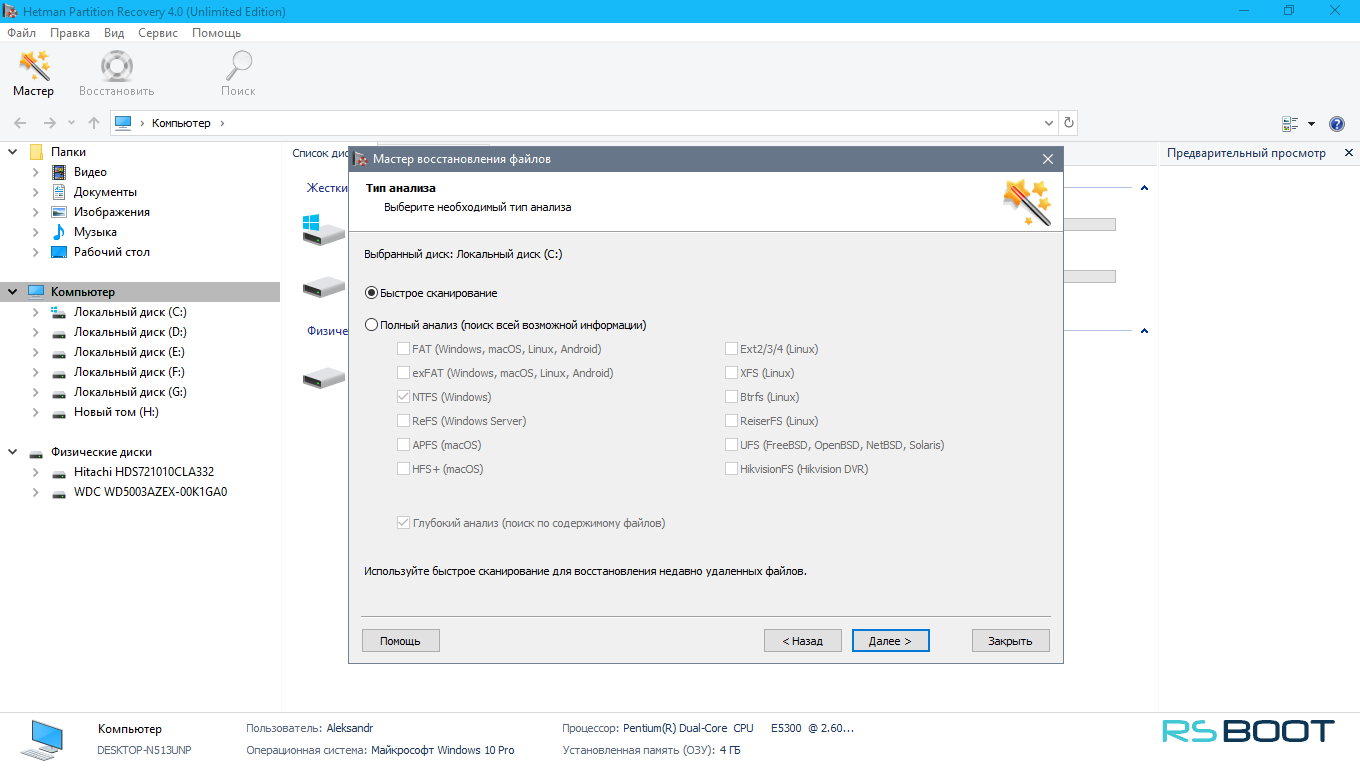Go up one level arrow
This screenshot has width=1360, height=768.
point(94,123)
